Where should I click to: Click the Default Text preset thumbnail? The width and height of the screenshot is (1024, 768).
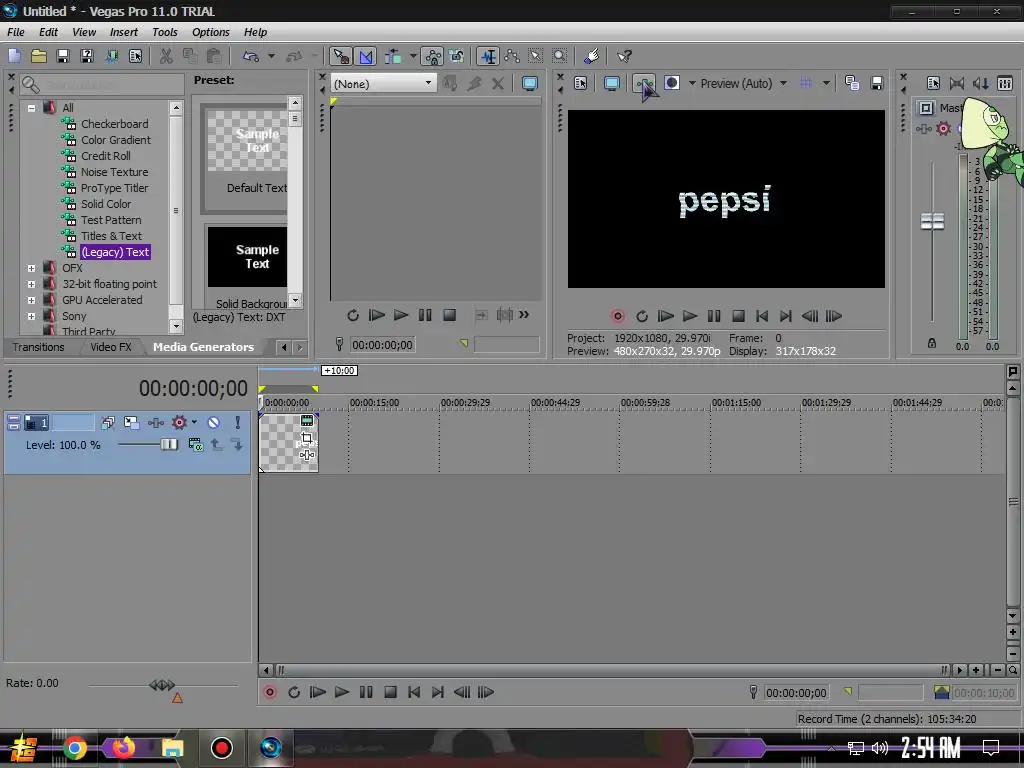point(247,140)
